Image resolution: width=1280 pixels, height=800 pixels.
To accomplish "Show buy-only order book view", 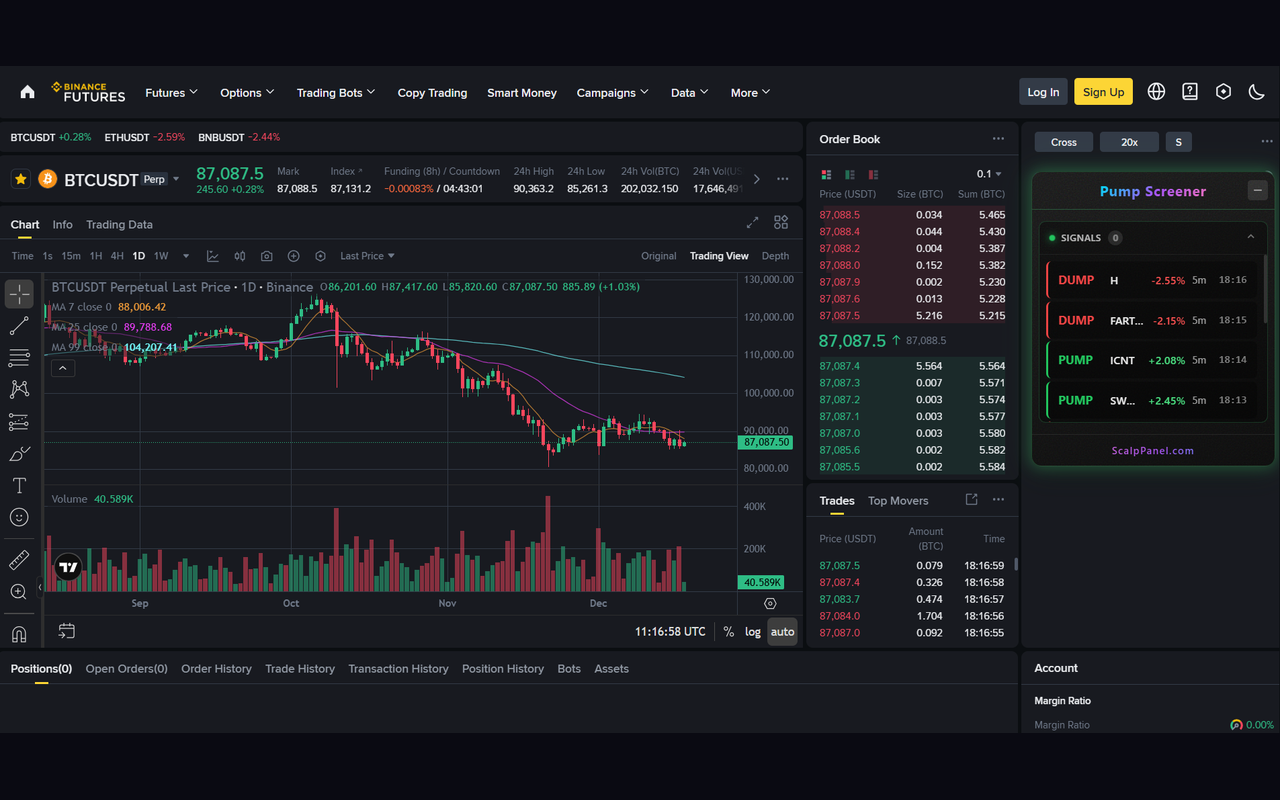I will click(850, 174).
